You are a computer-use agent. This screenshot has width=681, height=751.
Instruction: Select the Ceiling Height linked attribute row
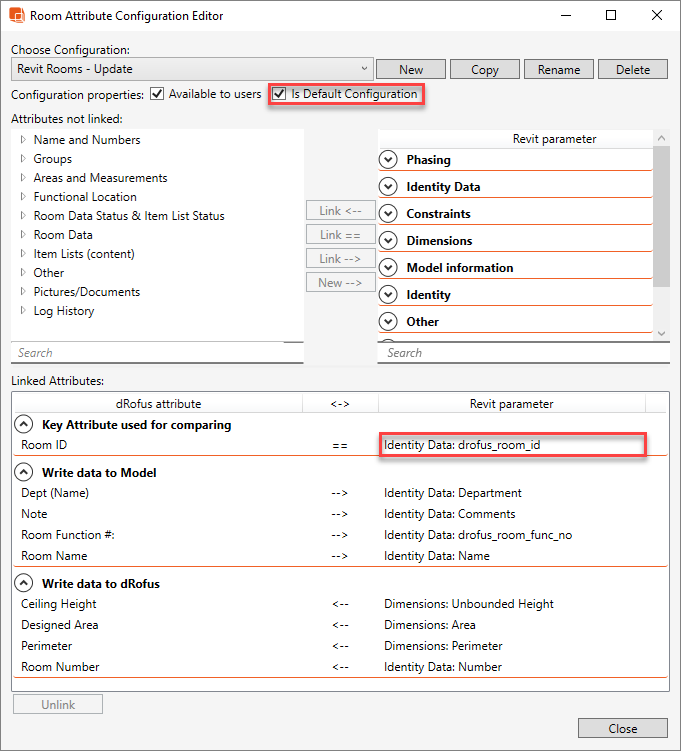coord(59,604)
